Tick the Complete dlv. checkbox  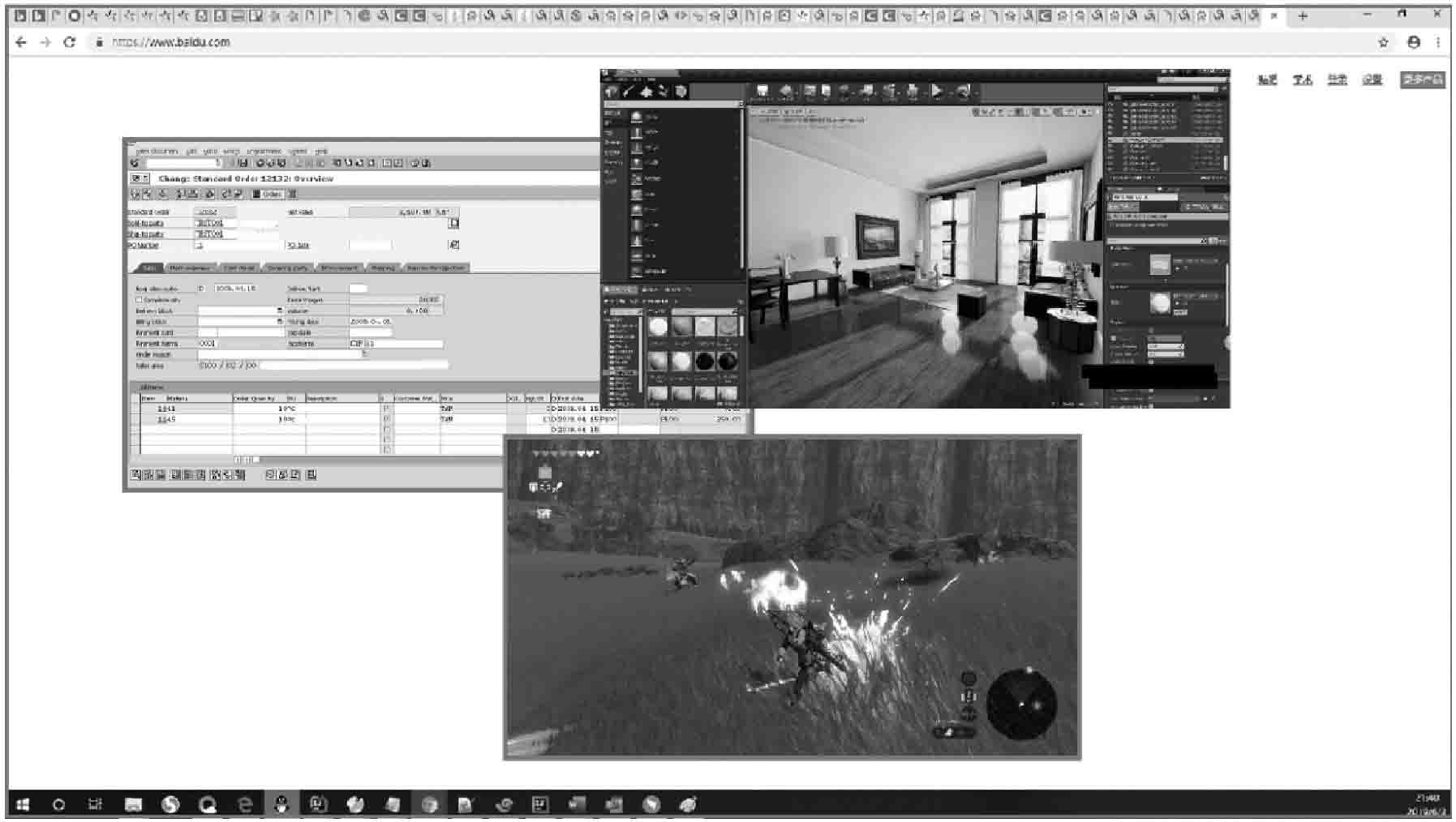point(140,300)
